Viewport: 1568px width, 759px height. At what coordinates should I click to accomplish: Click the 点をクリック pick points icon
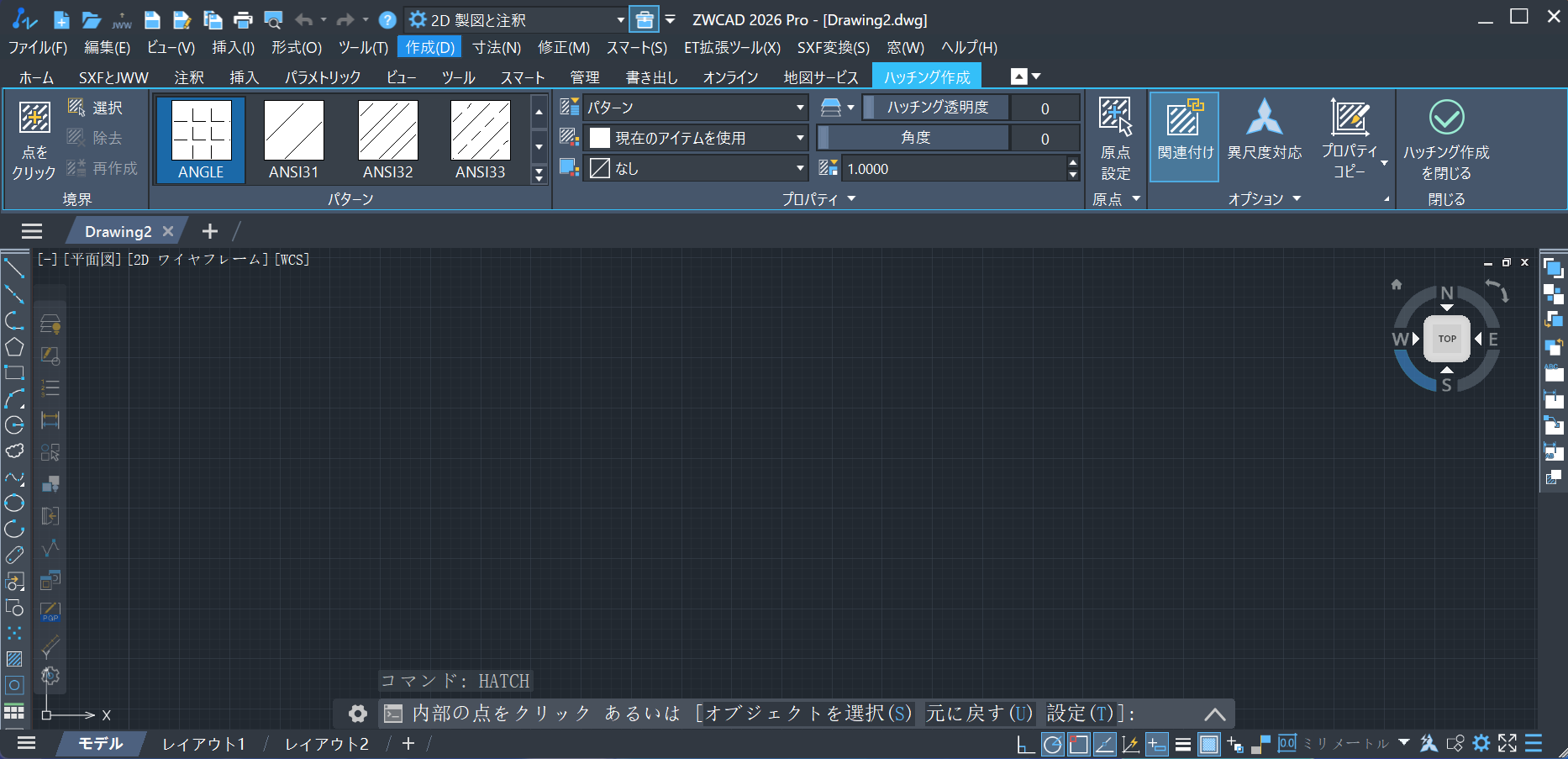click(34, 119)
